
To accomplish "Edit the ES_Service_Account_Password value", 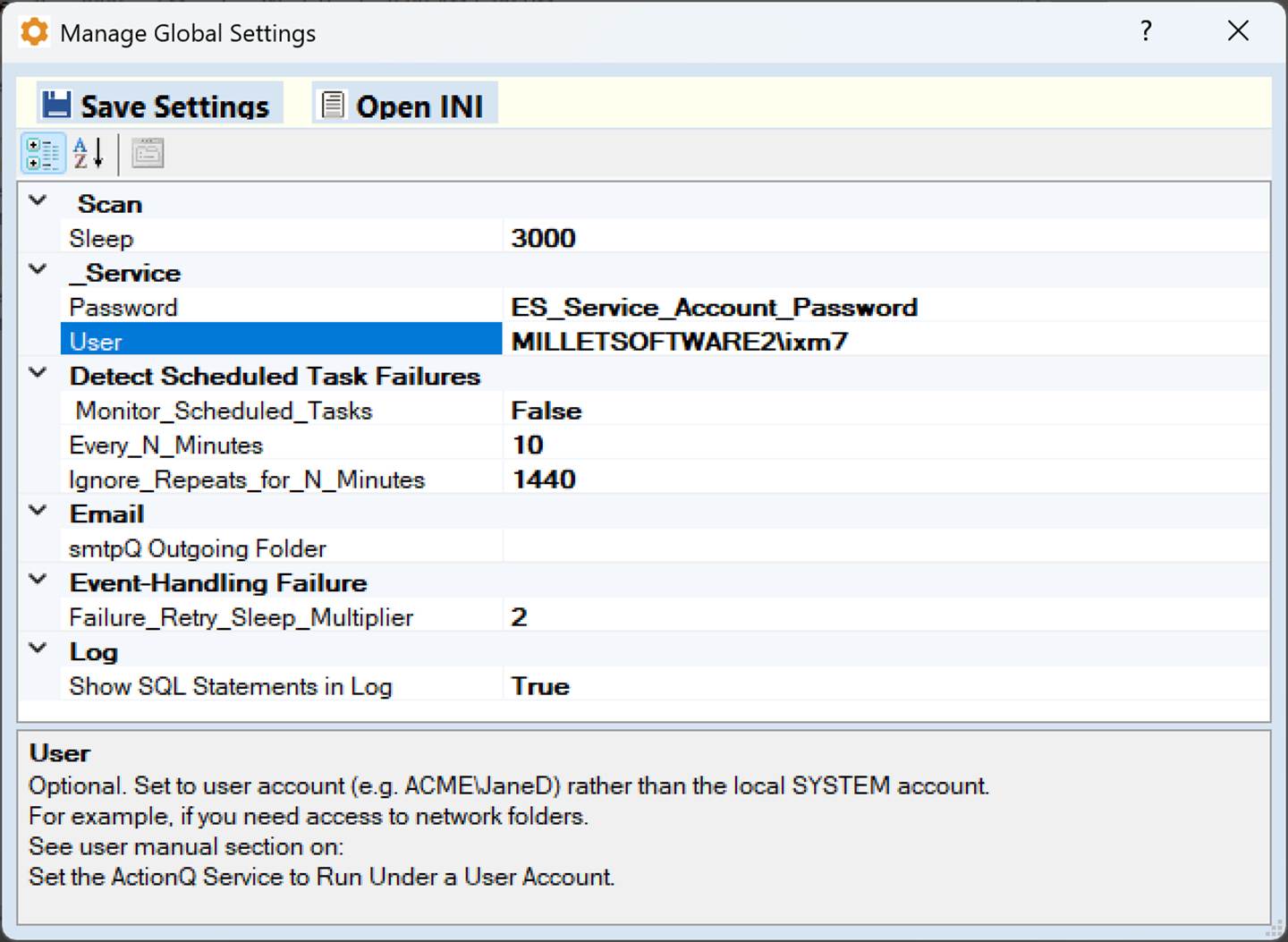I will (x=885, y=307).
